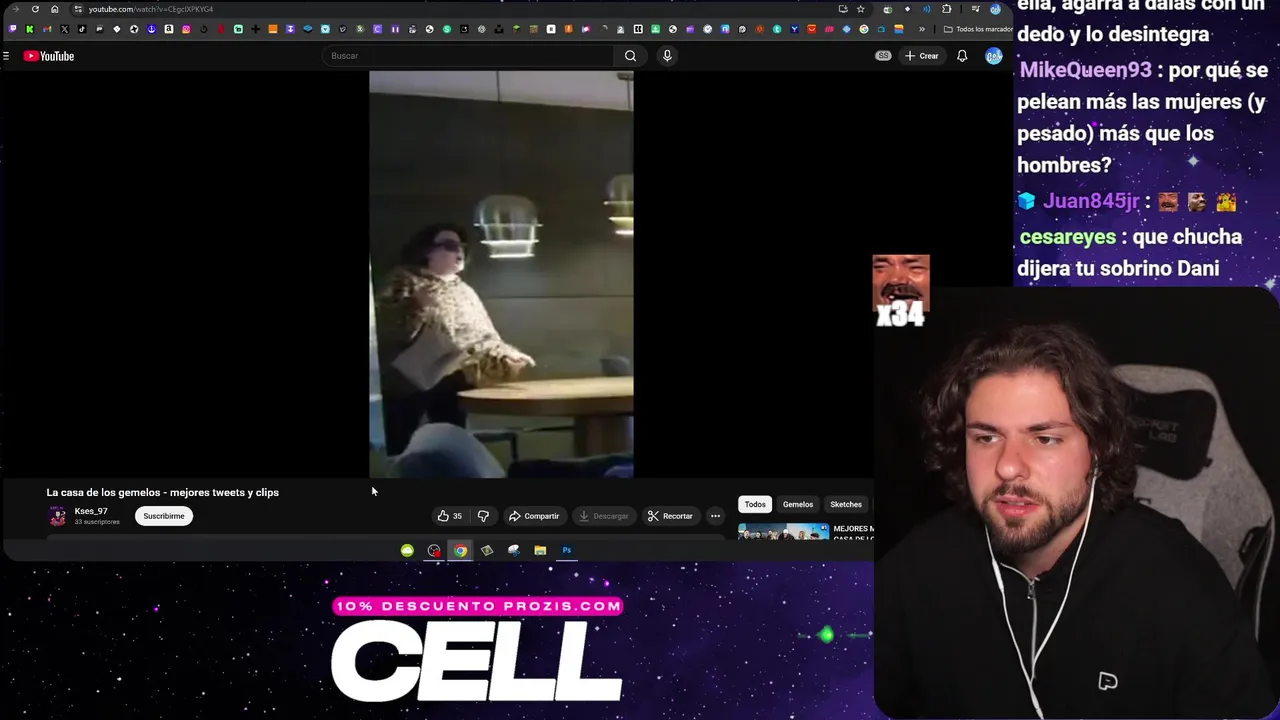This screenshot has height=720, width=1280.
Task: Click the SS badge beside Crear
Action: tap(883, 56)
